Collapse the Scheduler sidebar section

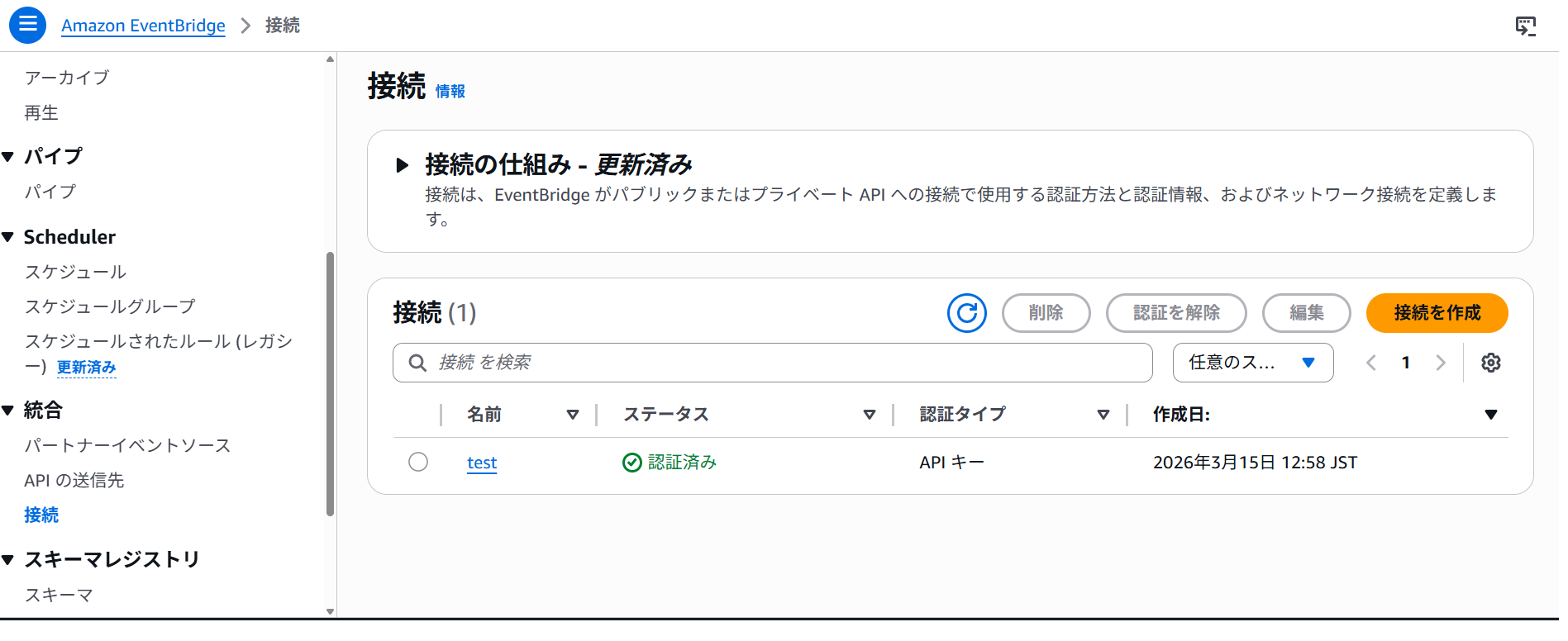point(8,237)
